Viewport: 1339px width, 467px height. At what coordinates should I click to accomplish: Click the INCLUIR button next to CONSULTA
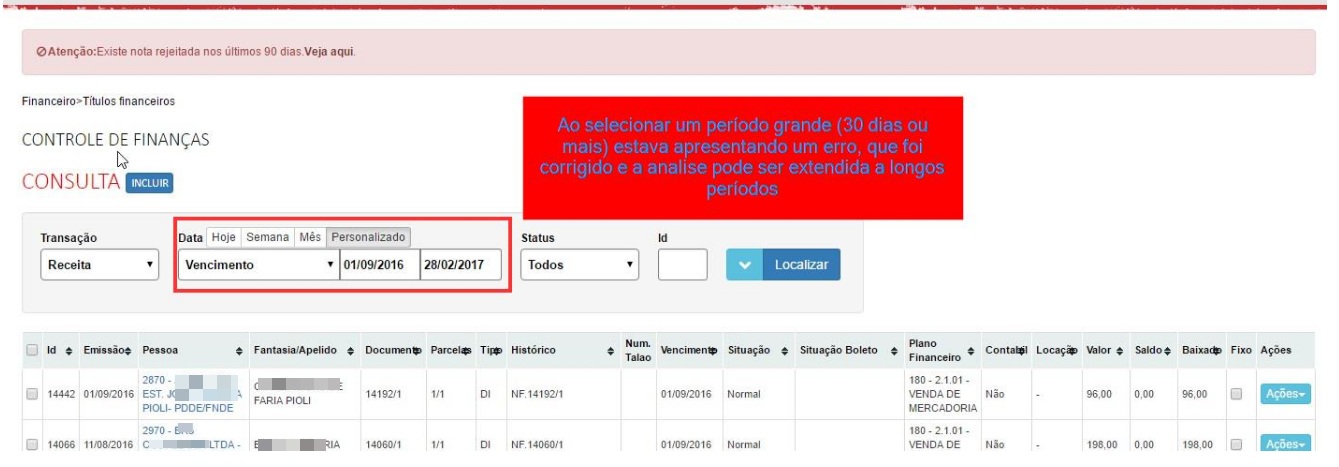click(149, 183)
